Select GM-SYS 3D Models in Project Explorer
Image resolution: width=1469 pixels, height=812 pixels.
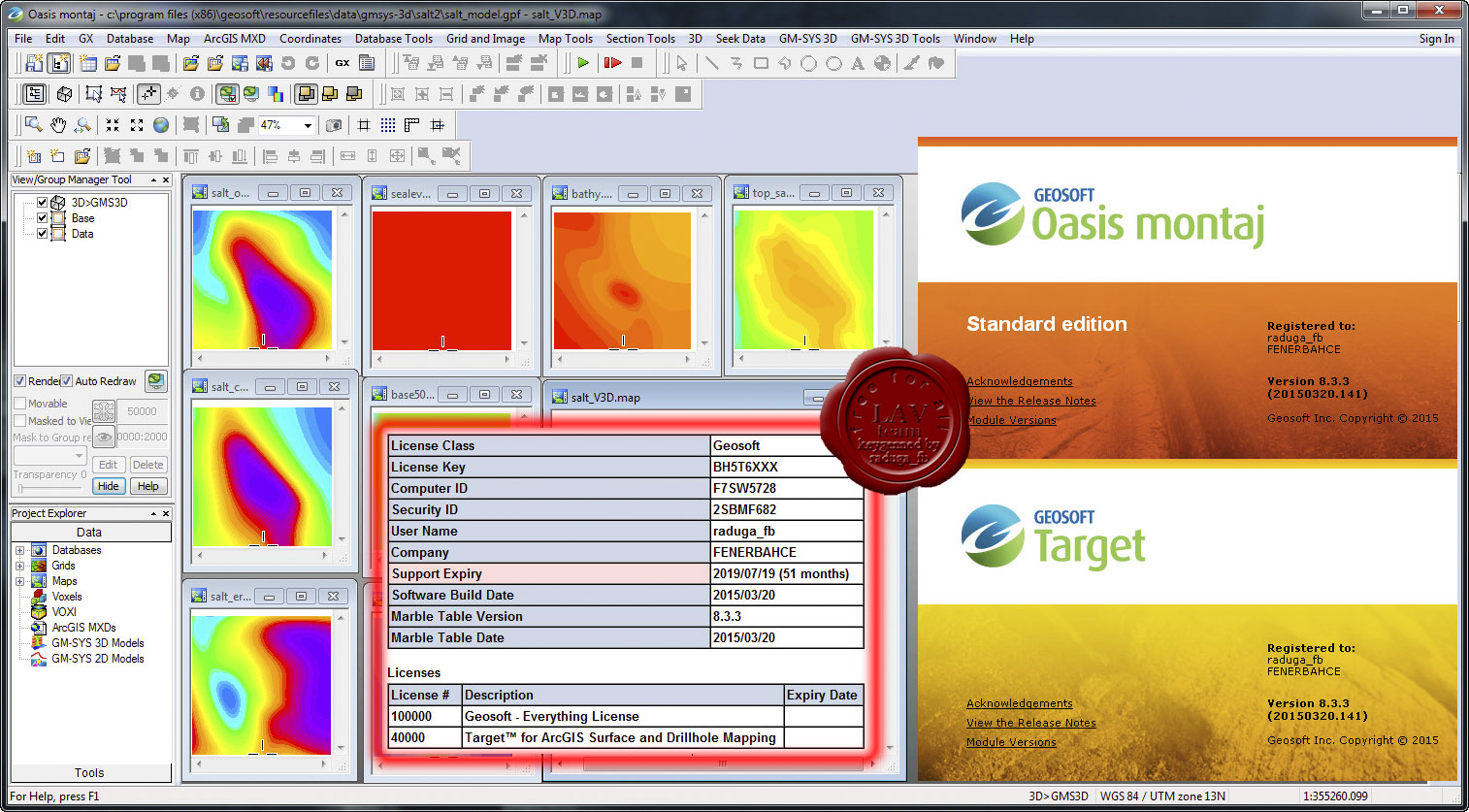point(98,643)
